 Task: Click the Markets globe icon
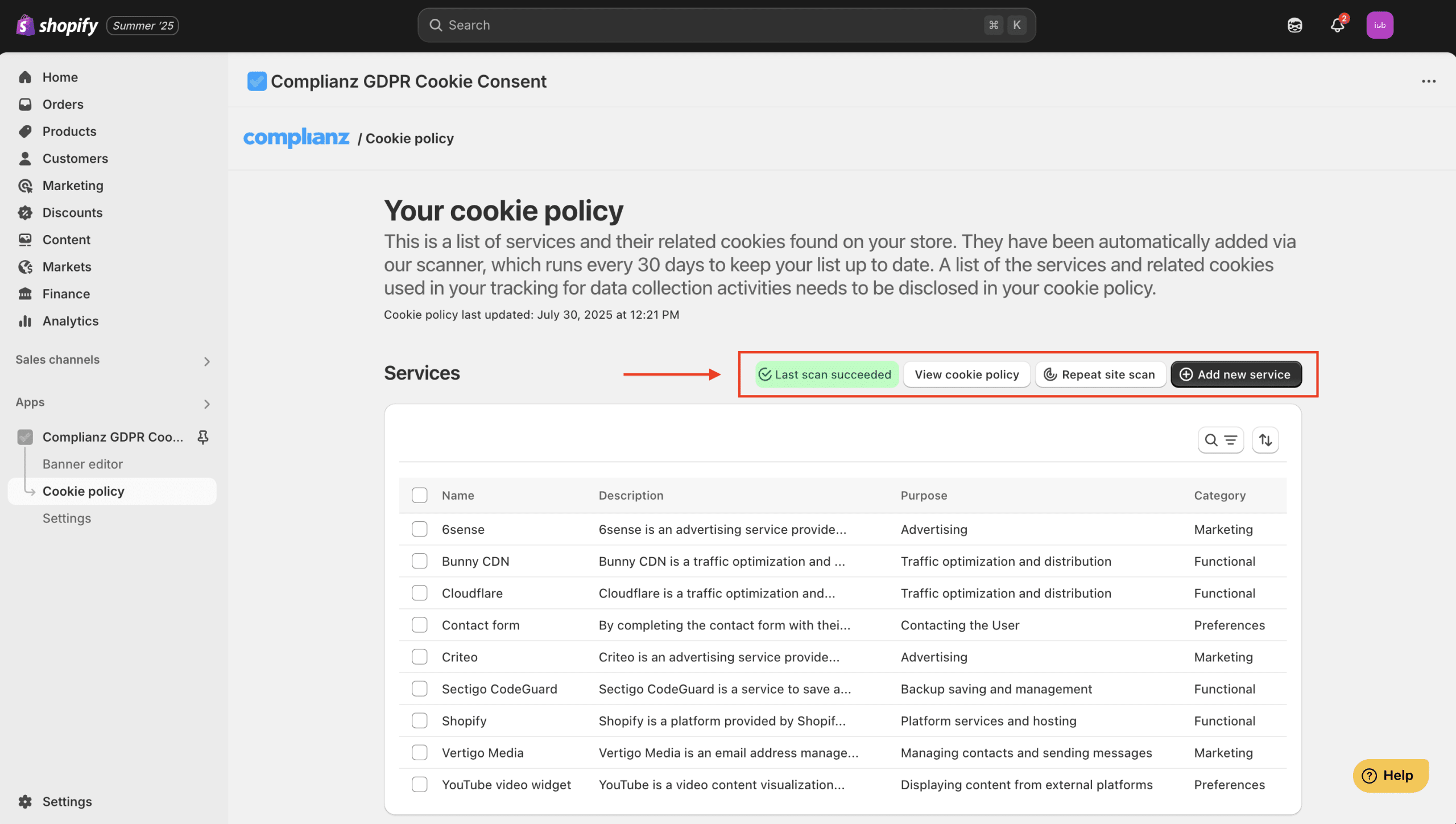(x=25, y=267)
